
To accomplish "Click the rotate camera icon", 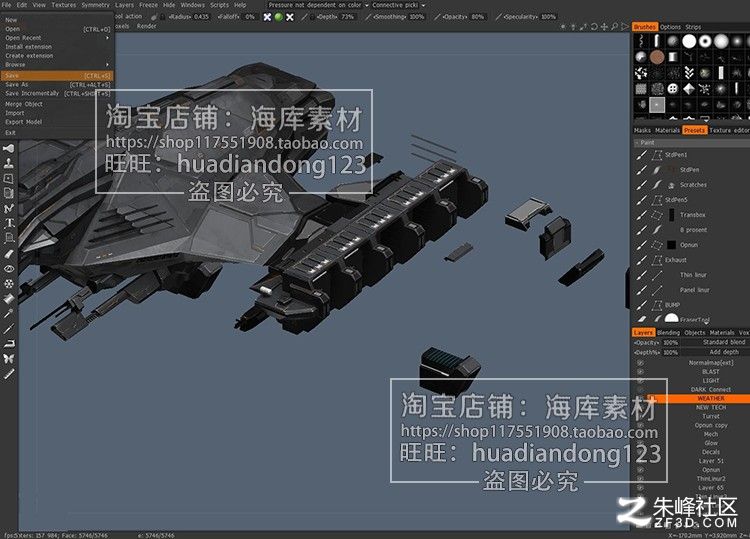I will pyautogui.click(x=594, y=27).
